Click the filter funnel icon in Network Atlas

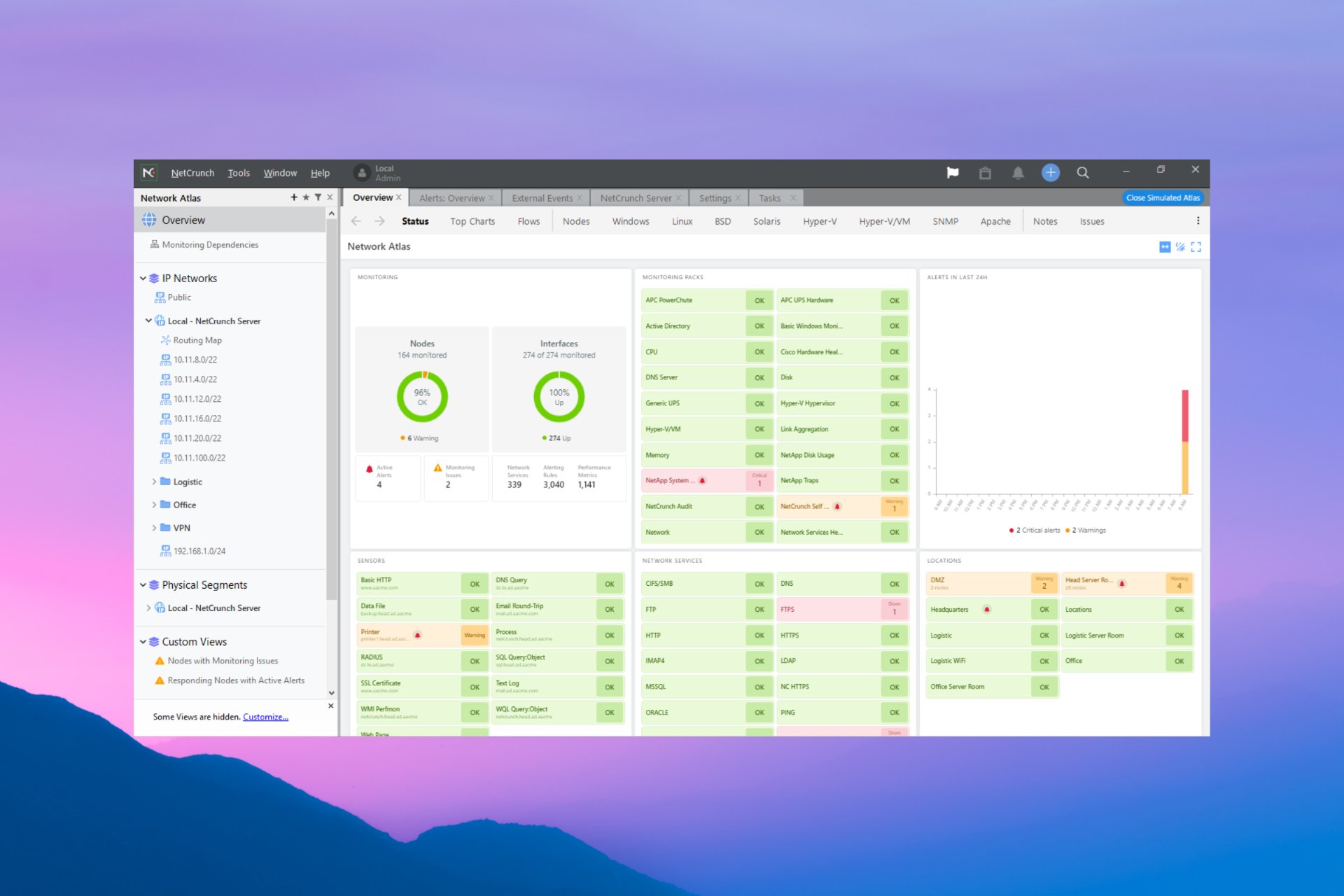tap(318, 197)
